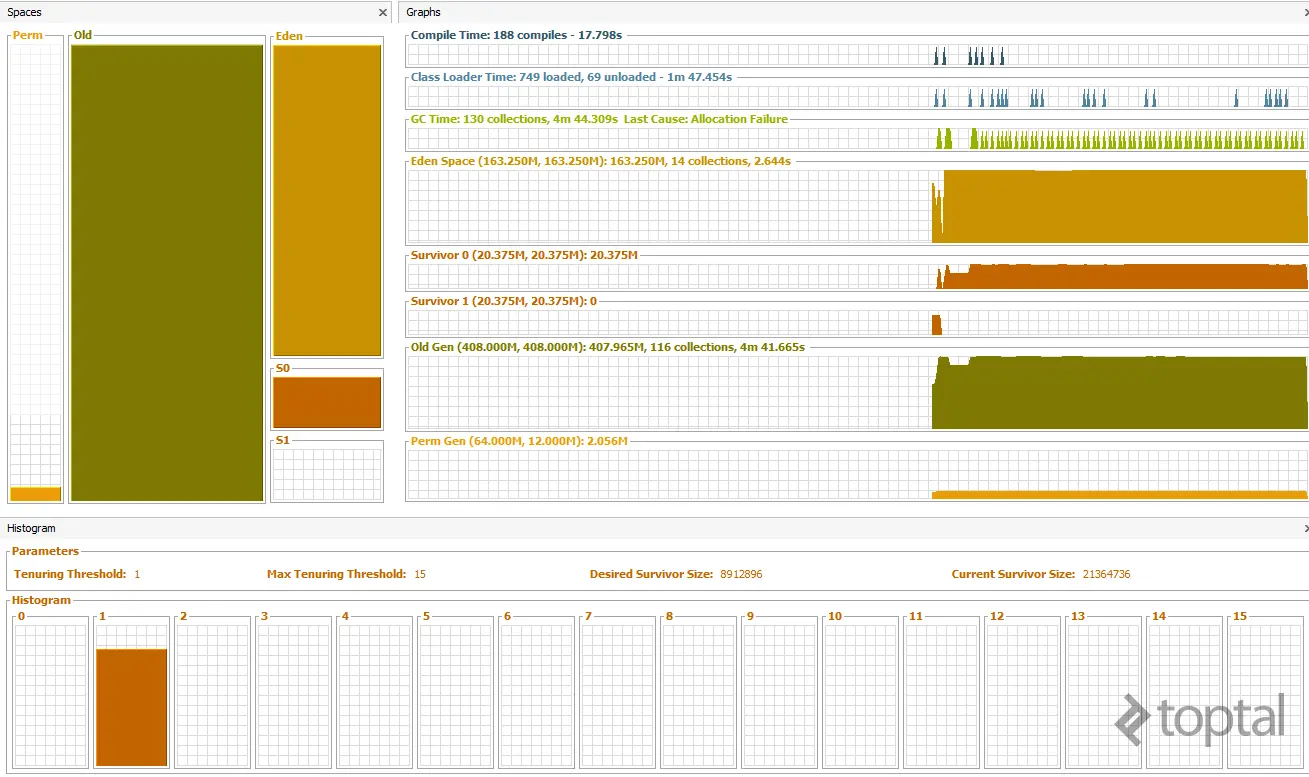Click the Old Gen usage graph

tap(857, 393)
